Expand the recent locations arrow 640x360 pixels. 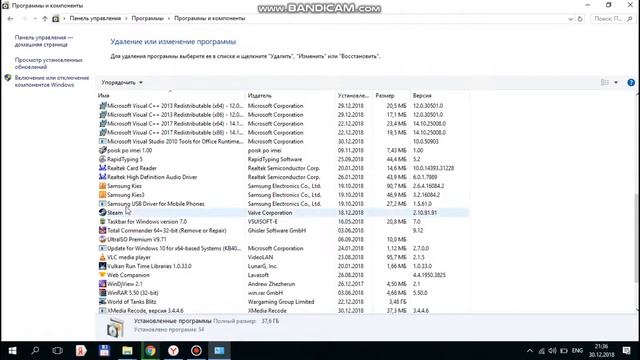pyautogui.click(x=35, y=18)
